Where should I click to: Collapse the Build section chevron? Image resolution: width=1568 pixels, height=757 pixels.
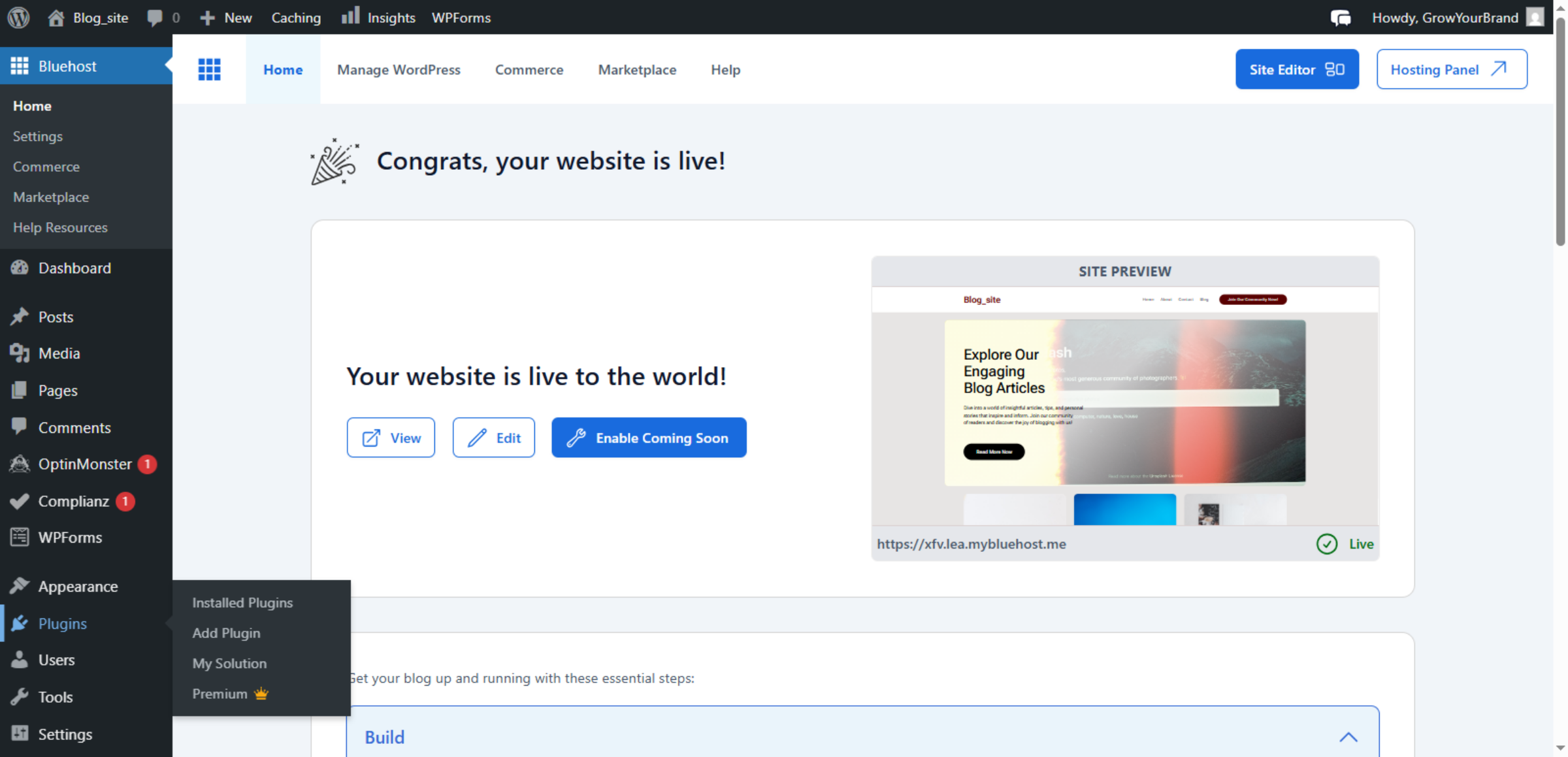[1349, 737]
